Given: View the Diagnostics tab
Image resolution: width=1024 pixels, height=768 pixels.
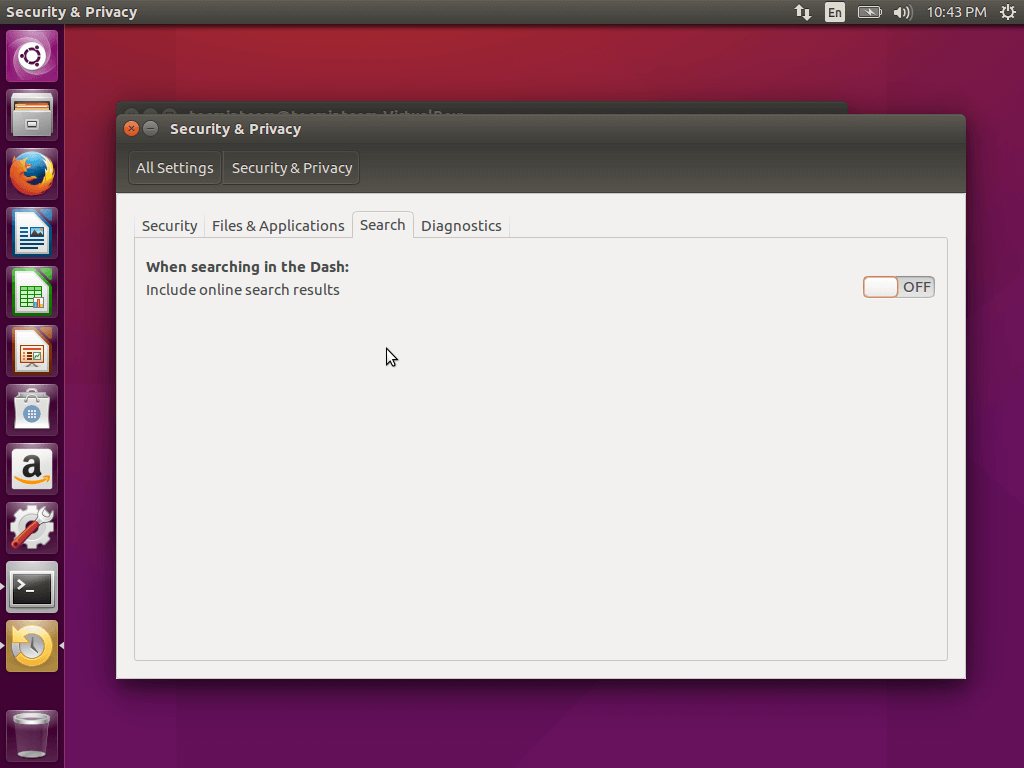Looking at the screenshot, I should point(461,225).
